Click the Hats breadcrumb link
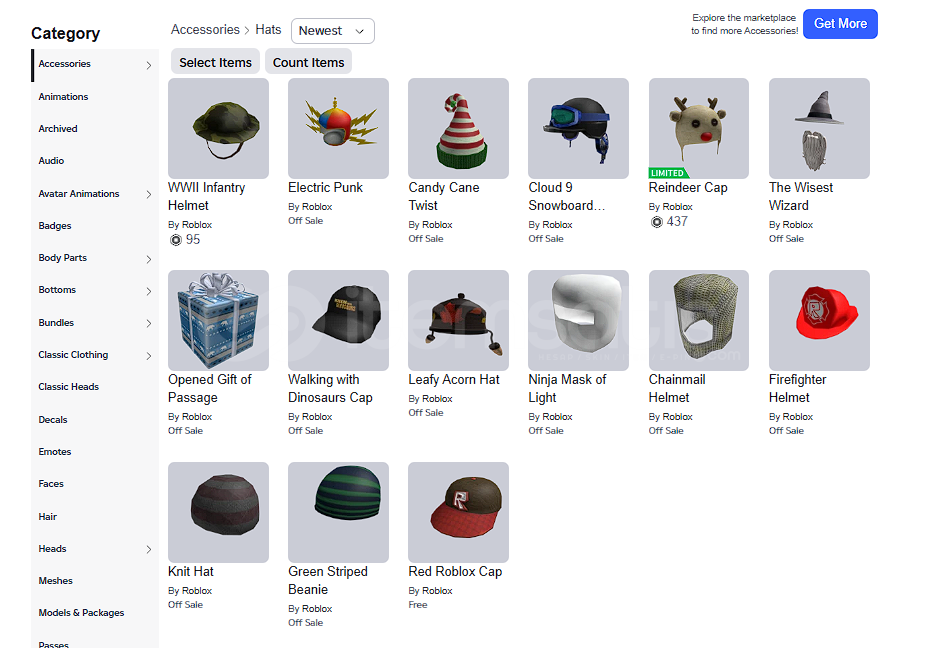The width and height of the screenshot is (937, 648). coord(268,29)
